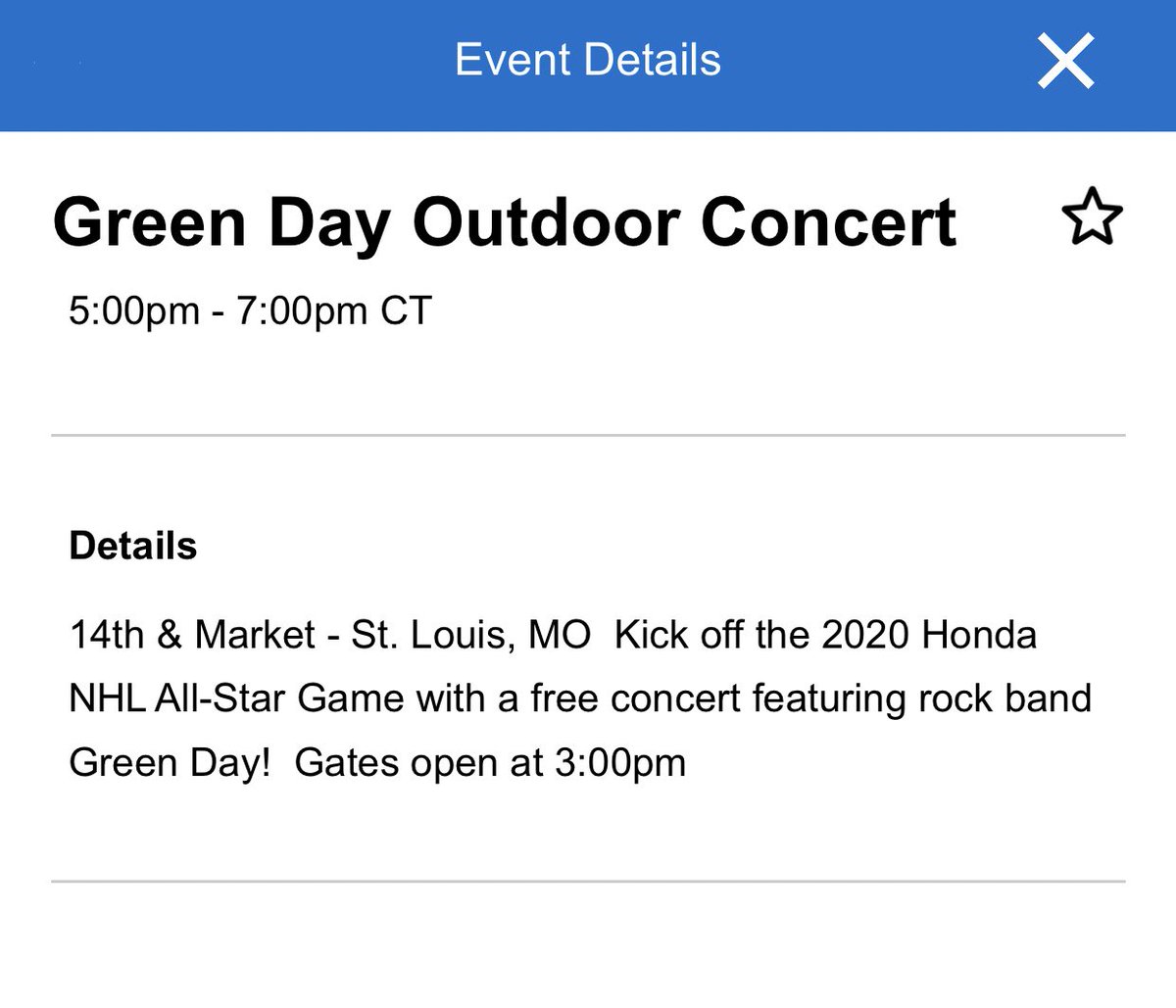Click the Gates open at 3:00pm text
The image size is (1176, 1008).
pos(490,762)
